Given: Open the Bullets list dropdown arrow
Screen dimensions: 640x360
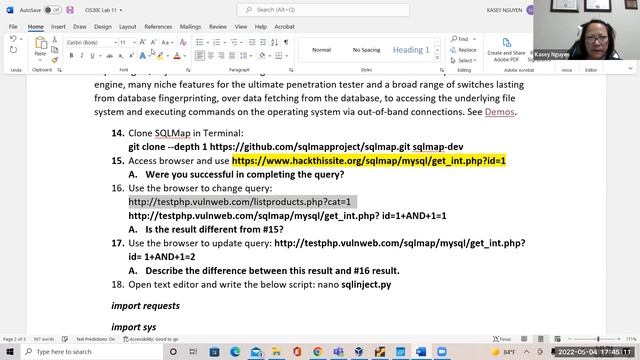Looking at the screenshot, I should click(207, 42).
